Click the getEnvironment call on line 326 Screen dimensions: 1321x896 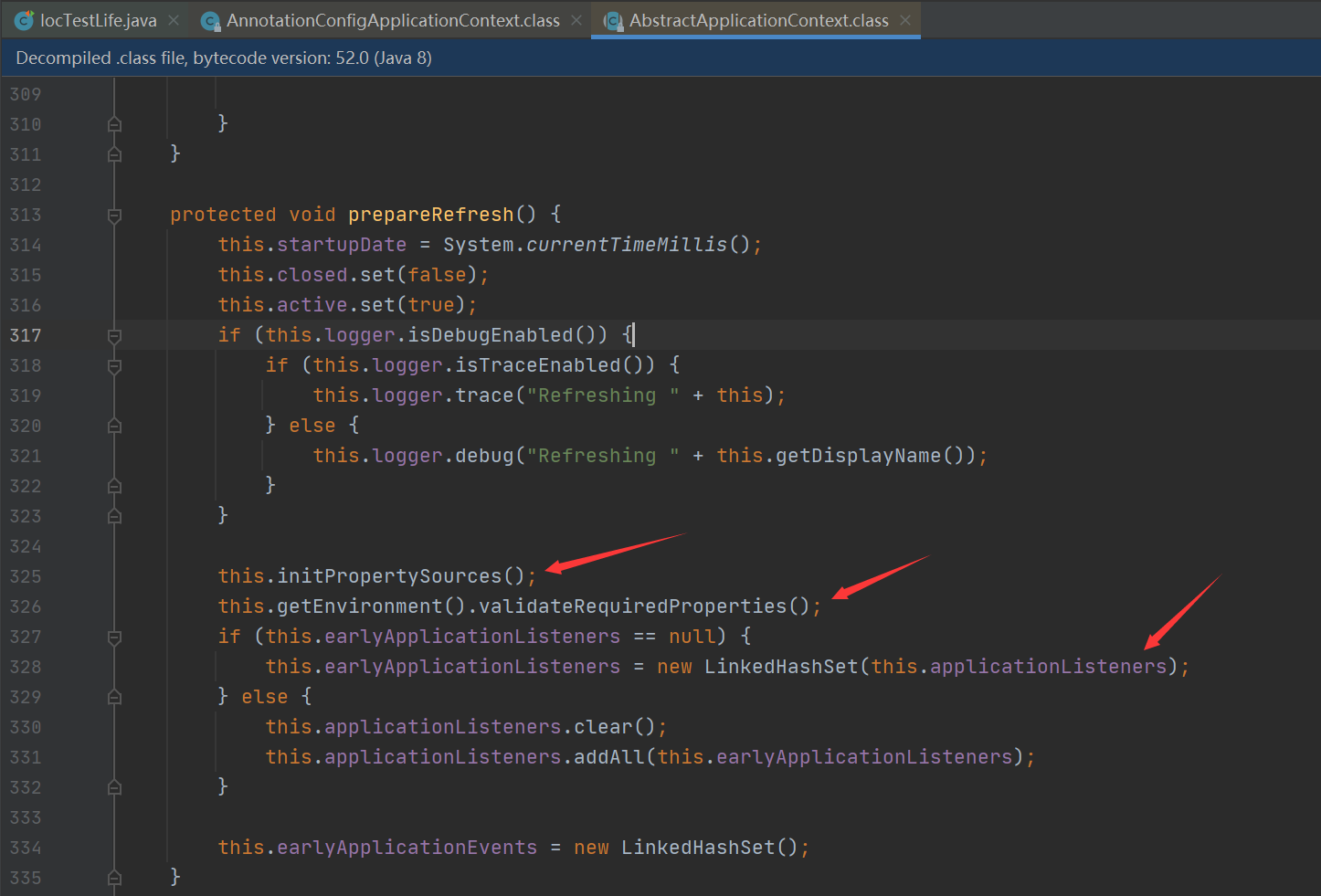pos(360,606)
